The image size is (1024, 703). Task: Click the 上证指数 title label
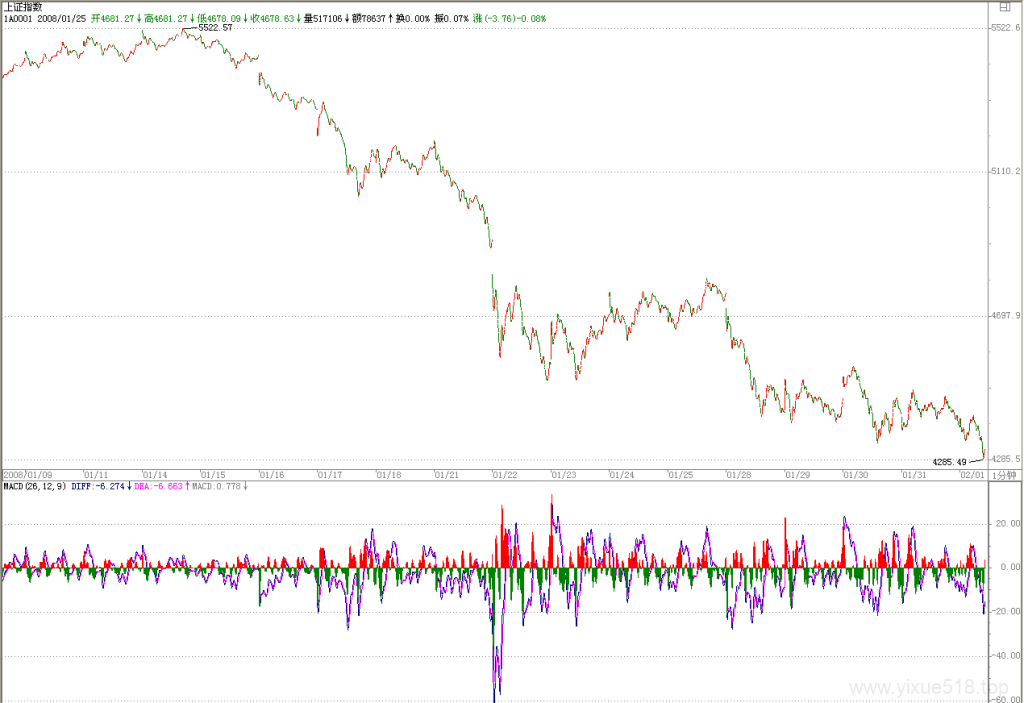coord(24,7)
